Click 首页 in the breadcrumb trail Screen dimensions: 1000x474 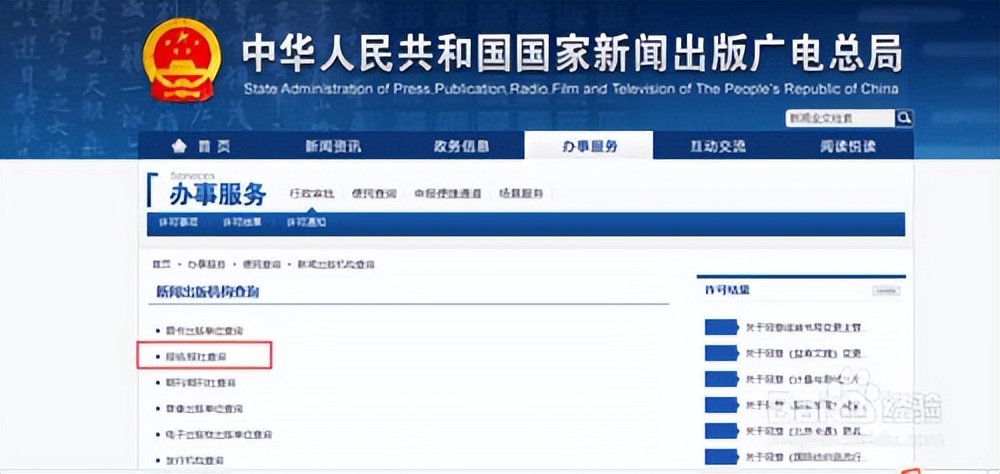tap(161, 264)
